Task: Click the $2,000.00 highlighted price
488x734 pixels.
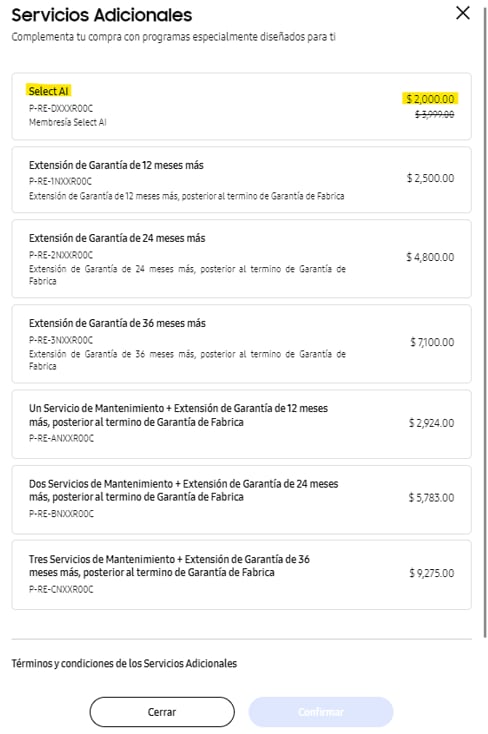Action: pos(430,99)
